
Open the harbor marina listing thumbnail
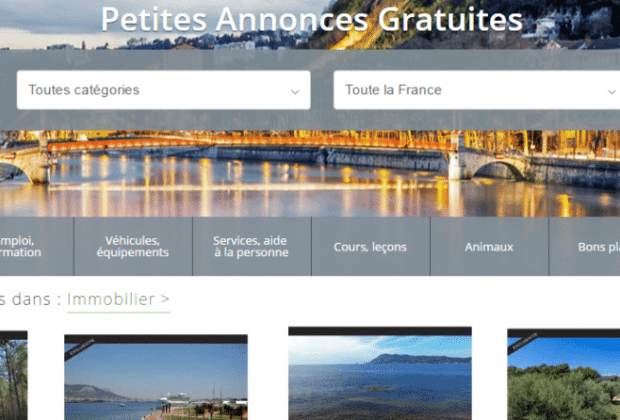click(156, 377)
